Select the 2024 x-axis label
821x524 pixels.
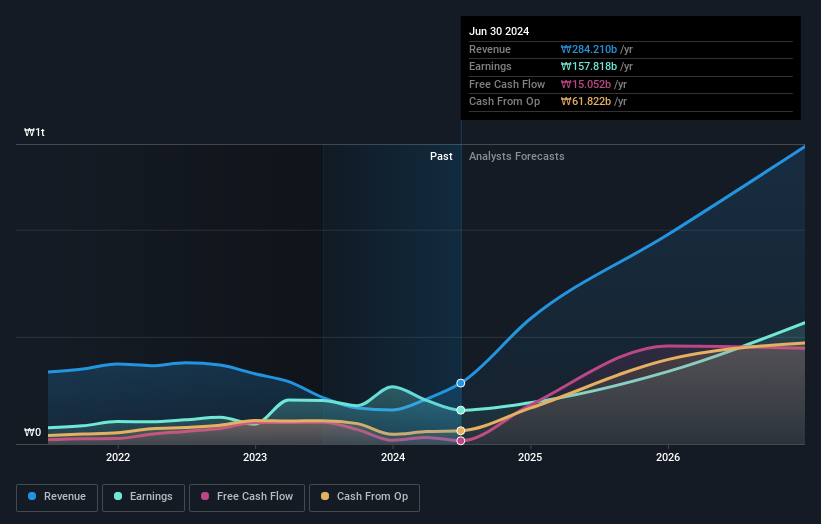tap(393, 457)
